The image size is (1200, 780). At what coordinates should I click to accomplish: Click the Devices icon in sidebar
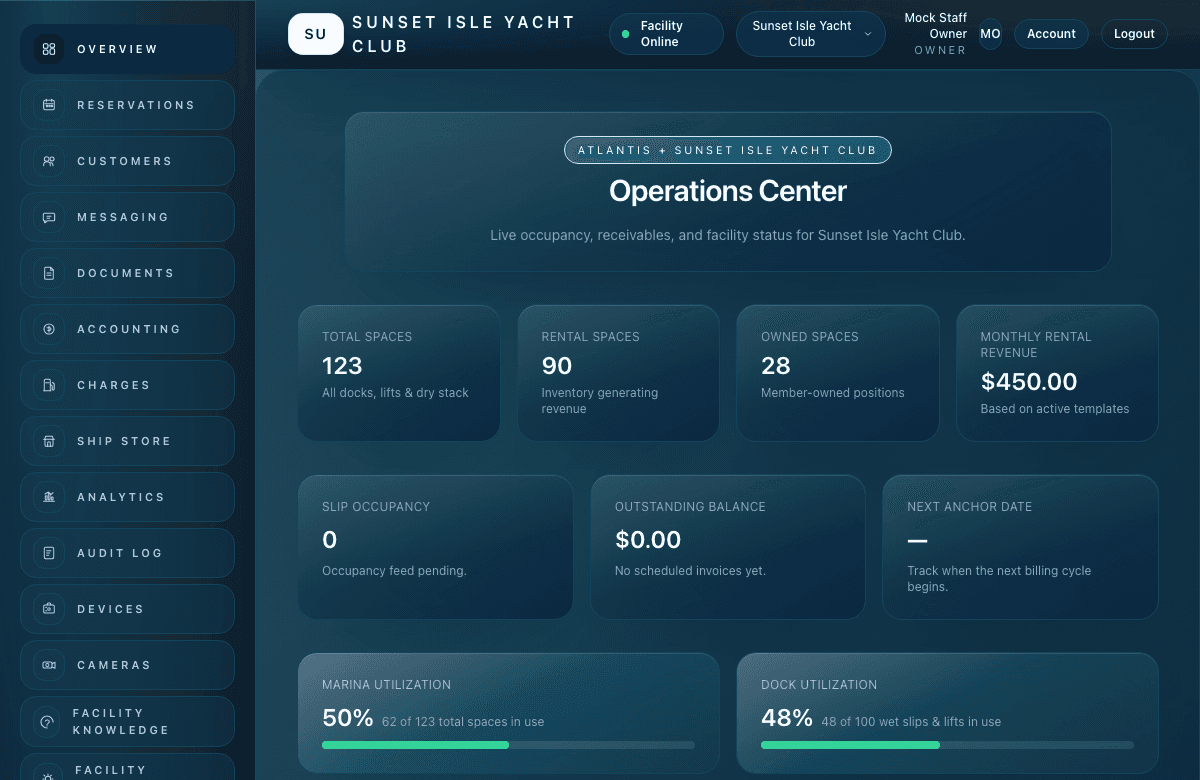[x=49, y=609]
